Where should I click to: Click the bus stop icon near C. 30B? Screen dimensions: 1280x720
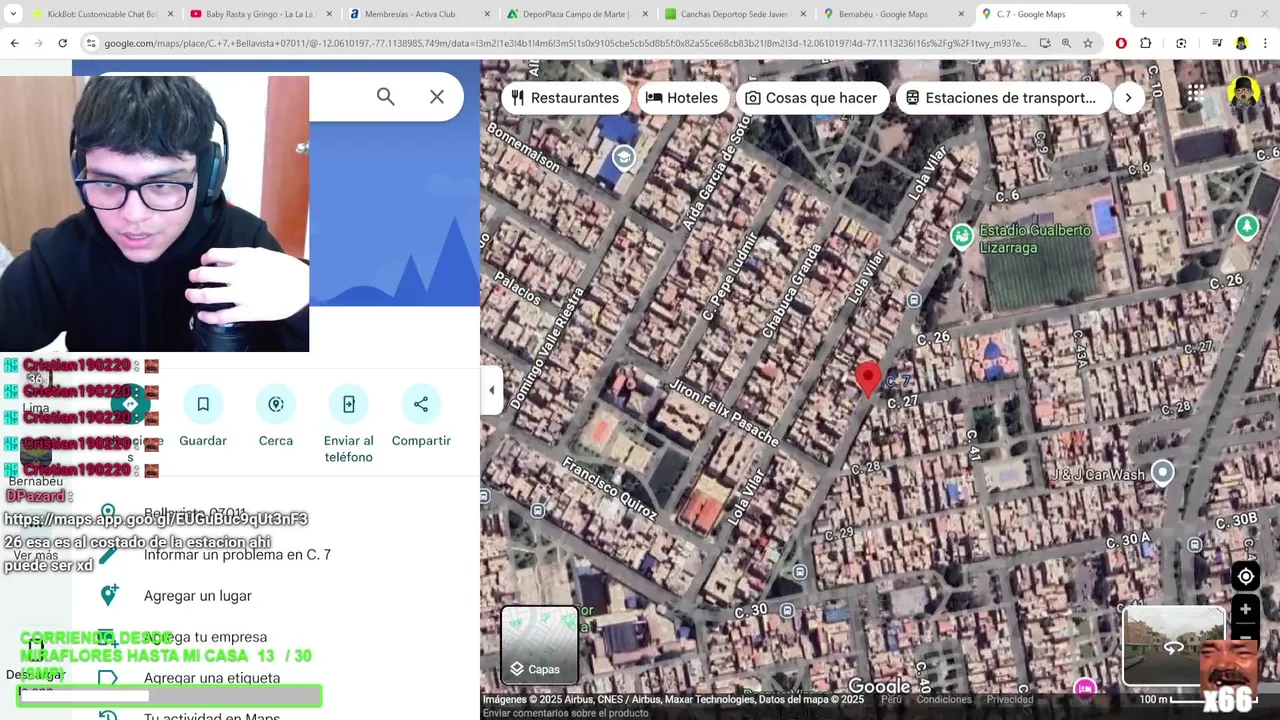tap(1194, 545)
